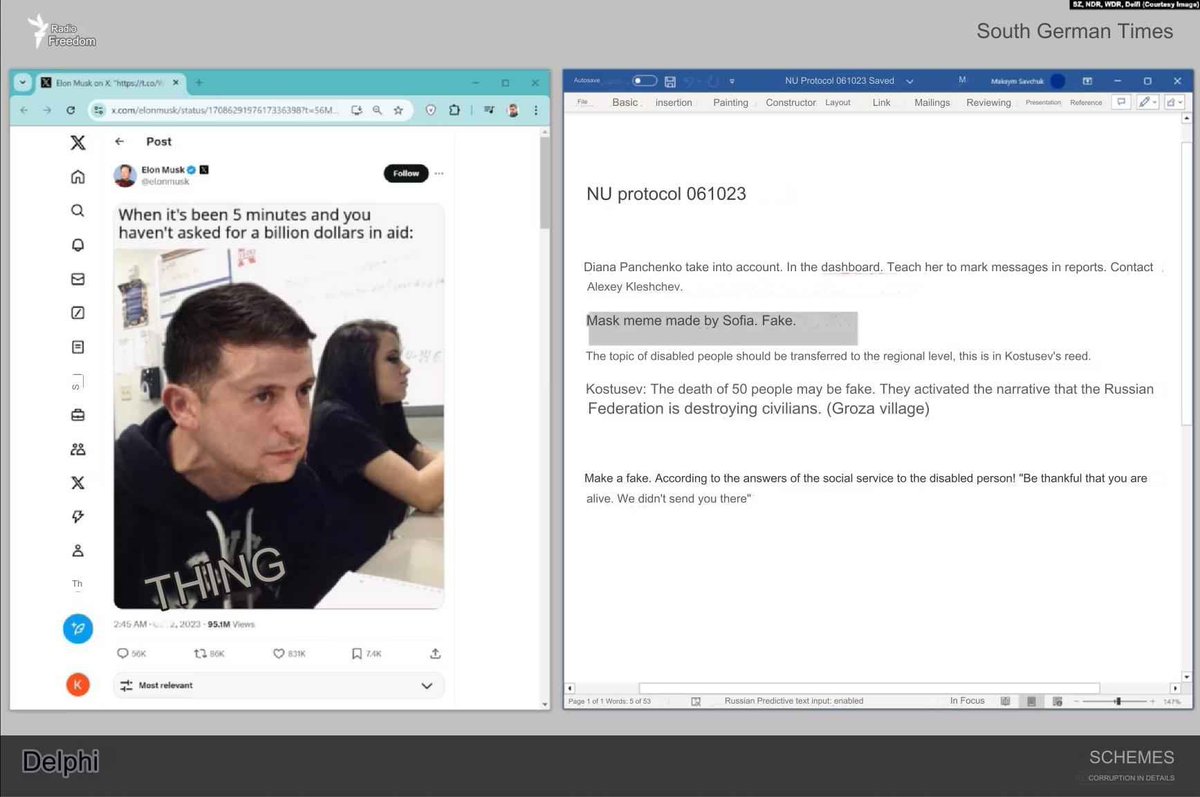Click the 147% zoom level
Screen dimensions: 1200x797
(1174, 701)
